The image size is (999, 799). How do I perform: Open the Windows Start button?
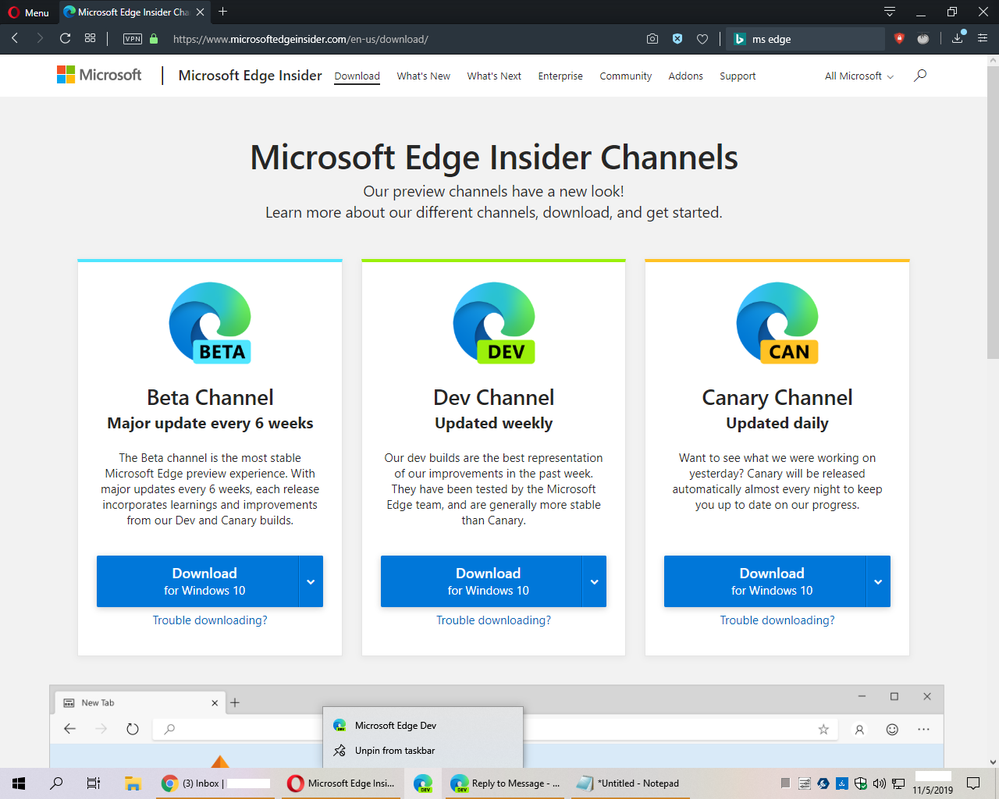point(18,783)
